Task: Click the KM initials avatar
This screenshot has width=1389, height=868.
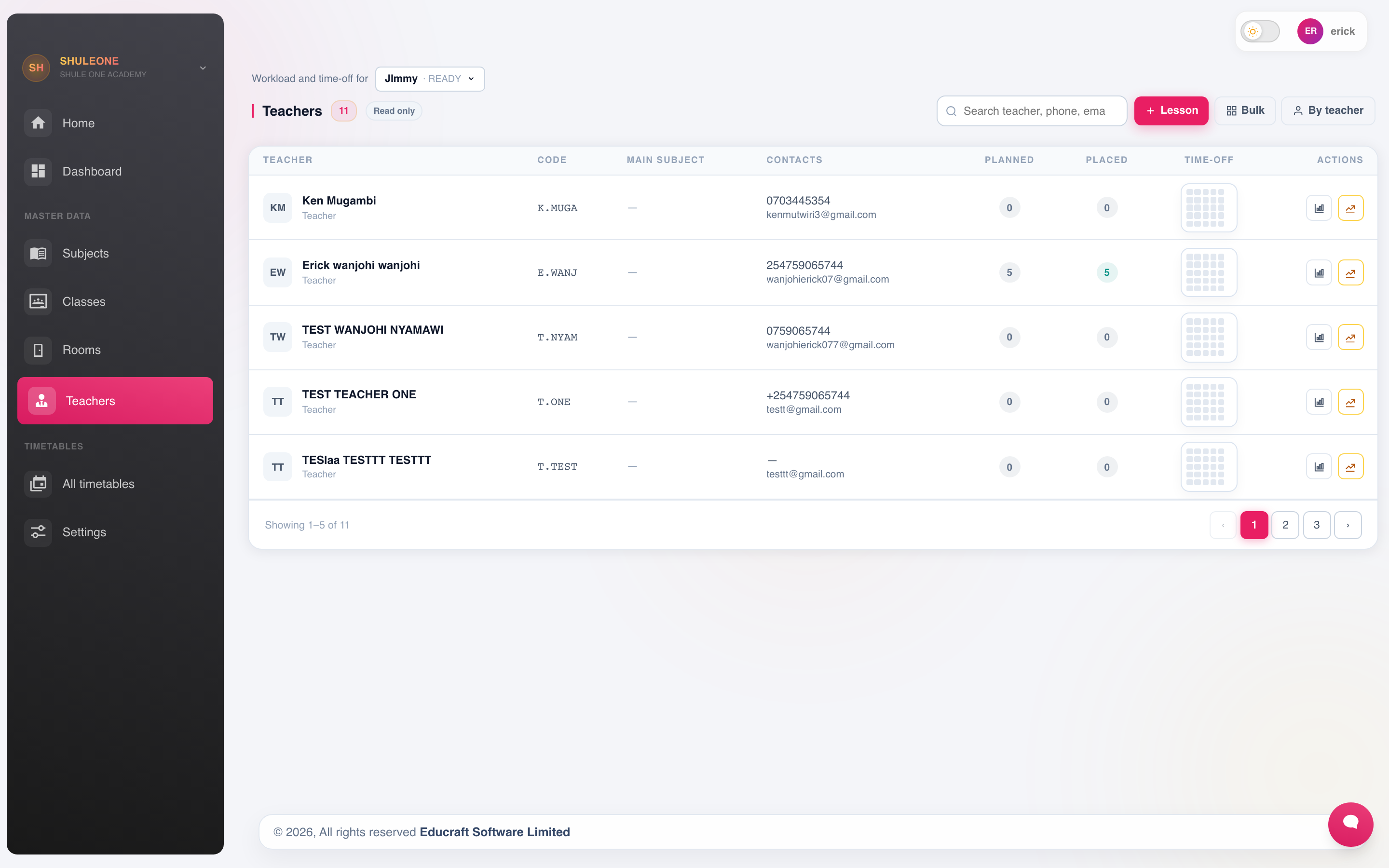Action: coord(278,208)
